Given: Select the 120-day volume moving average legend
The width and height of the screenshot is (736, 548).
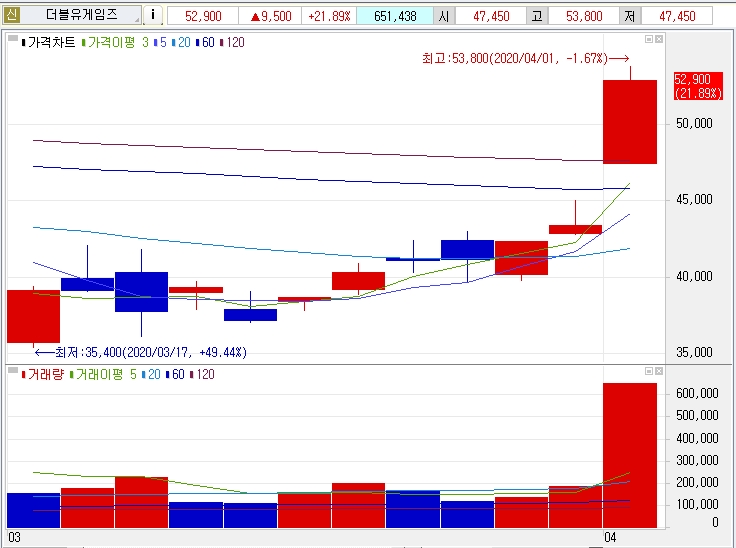Looking at the screenshot, I should (203, 374).
